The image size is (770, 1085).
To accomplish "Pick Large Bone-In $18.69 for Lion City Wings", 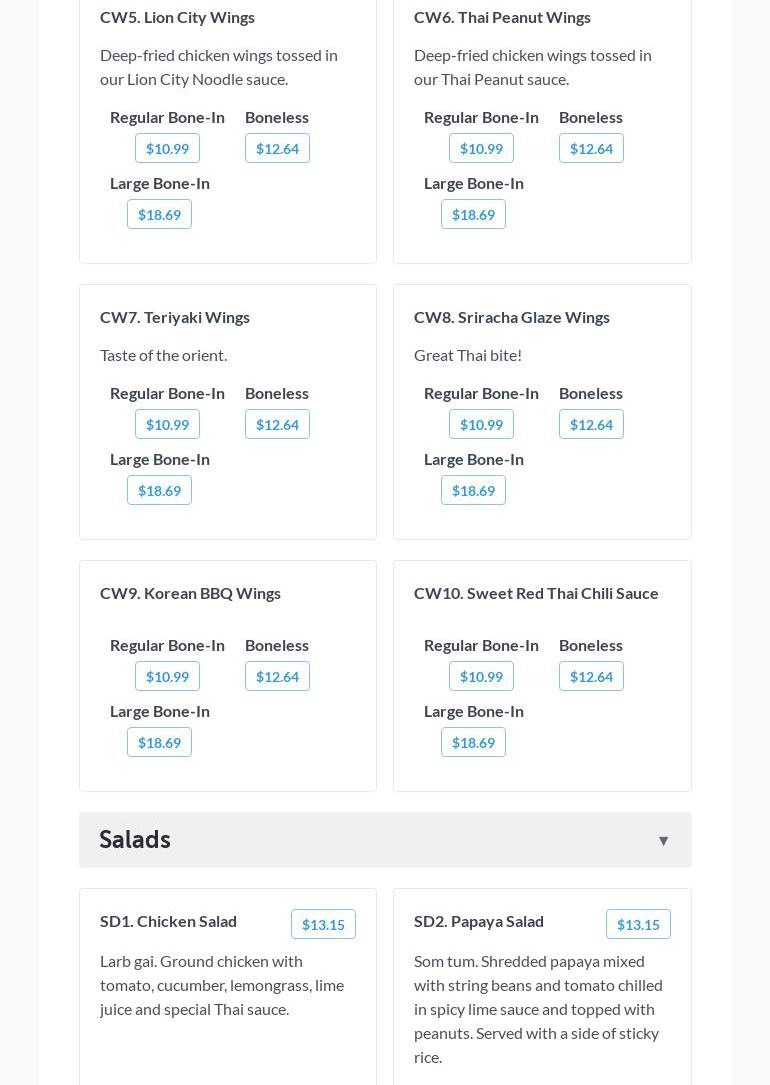I will pyautogui.click(x=159, y=215).
